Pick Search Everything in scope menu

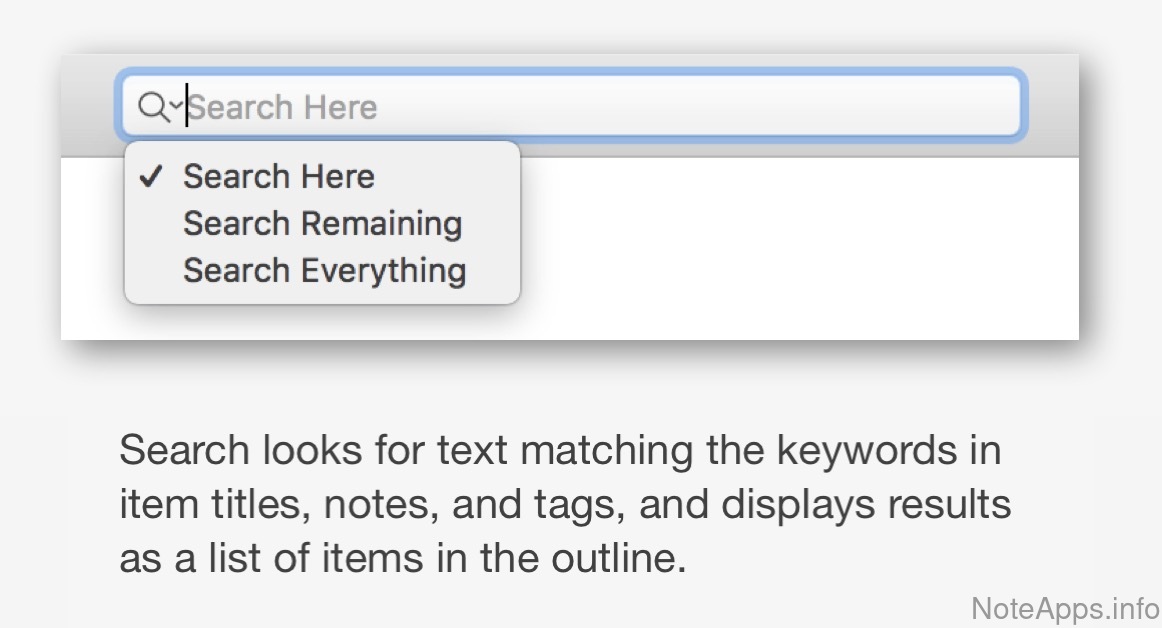point(324,270)
